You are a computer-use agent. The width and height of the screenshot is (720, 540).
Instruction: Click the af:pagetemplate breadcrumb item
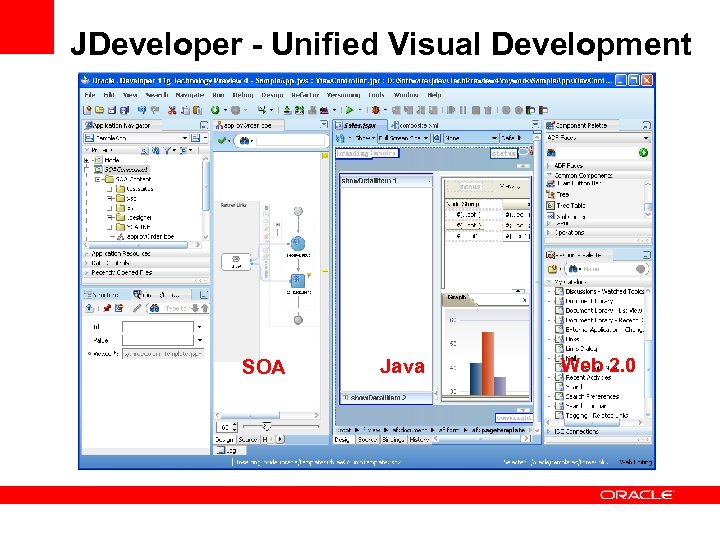click(498, 430)
